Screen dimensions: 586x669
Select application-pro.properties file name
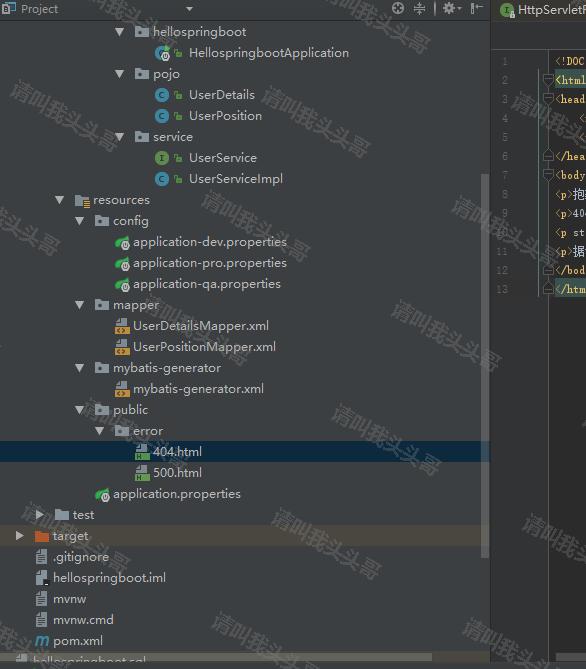210,263
